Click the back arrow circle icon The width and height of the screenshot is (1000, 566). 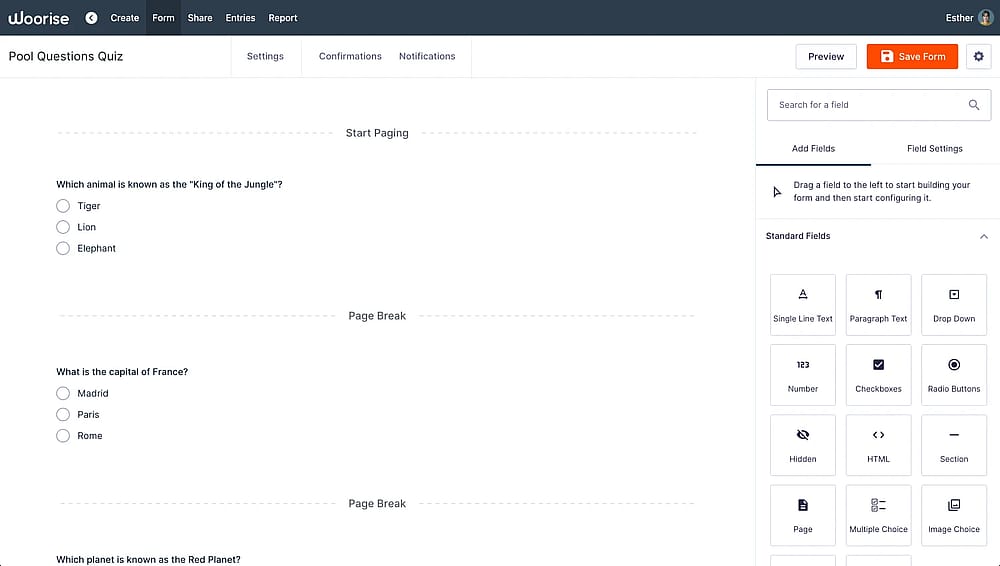[x=91, y=18]
